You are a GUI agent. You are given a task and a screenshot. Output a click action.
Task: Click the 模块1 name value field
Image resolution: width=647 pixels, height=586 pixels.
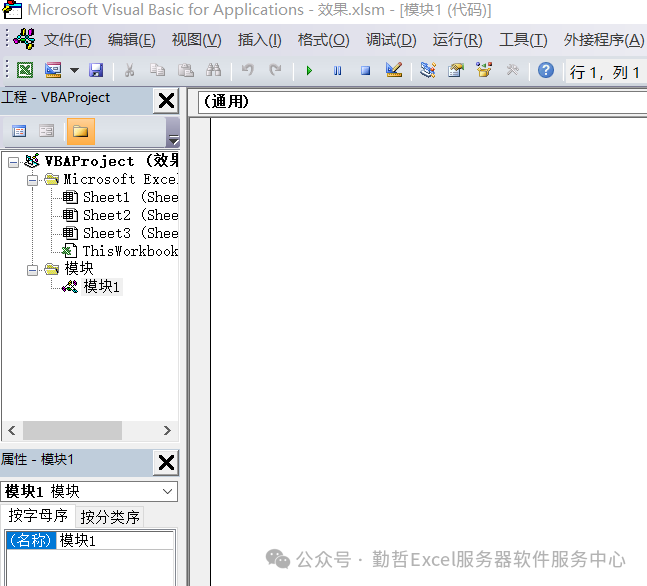(115, 540)
